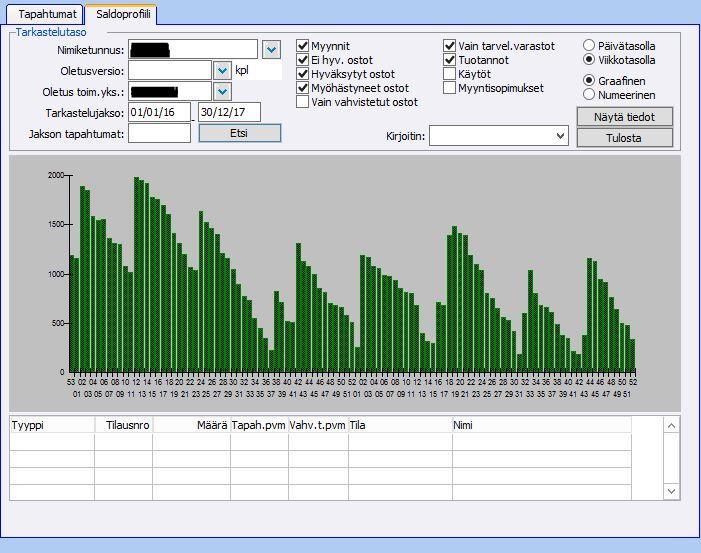Click the Tyyppi column header
The image size is (701, 553).
pos(52,425)
